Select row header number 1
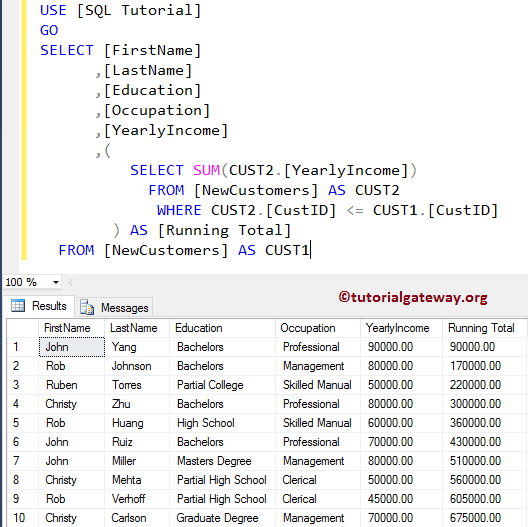This screenshot has height=527, width=528. [x=22, y=347]
